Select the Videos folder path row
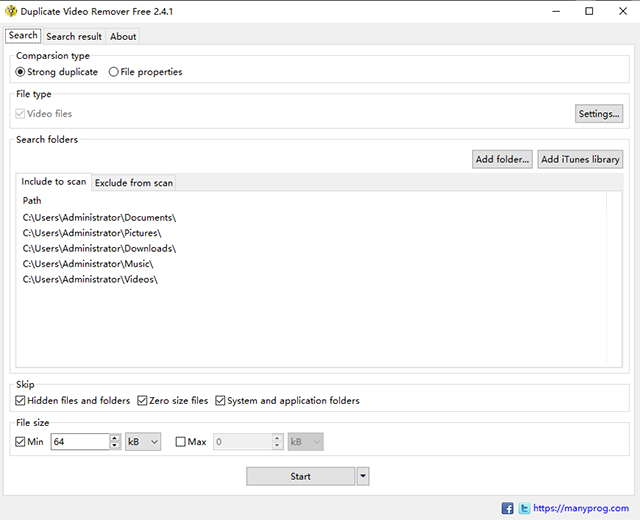The height and width of the screenshot is (520, 640). (x=311, y=280)
